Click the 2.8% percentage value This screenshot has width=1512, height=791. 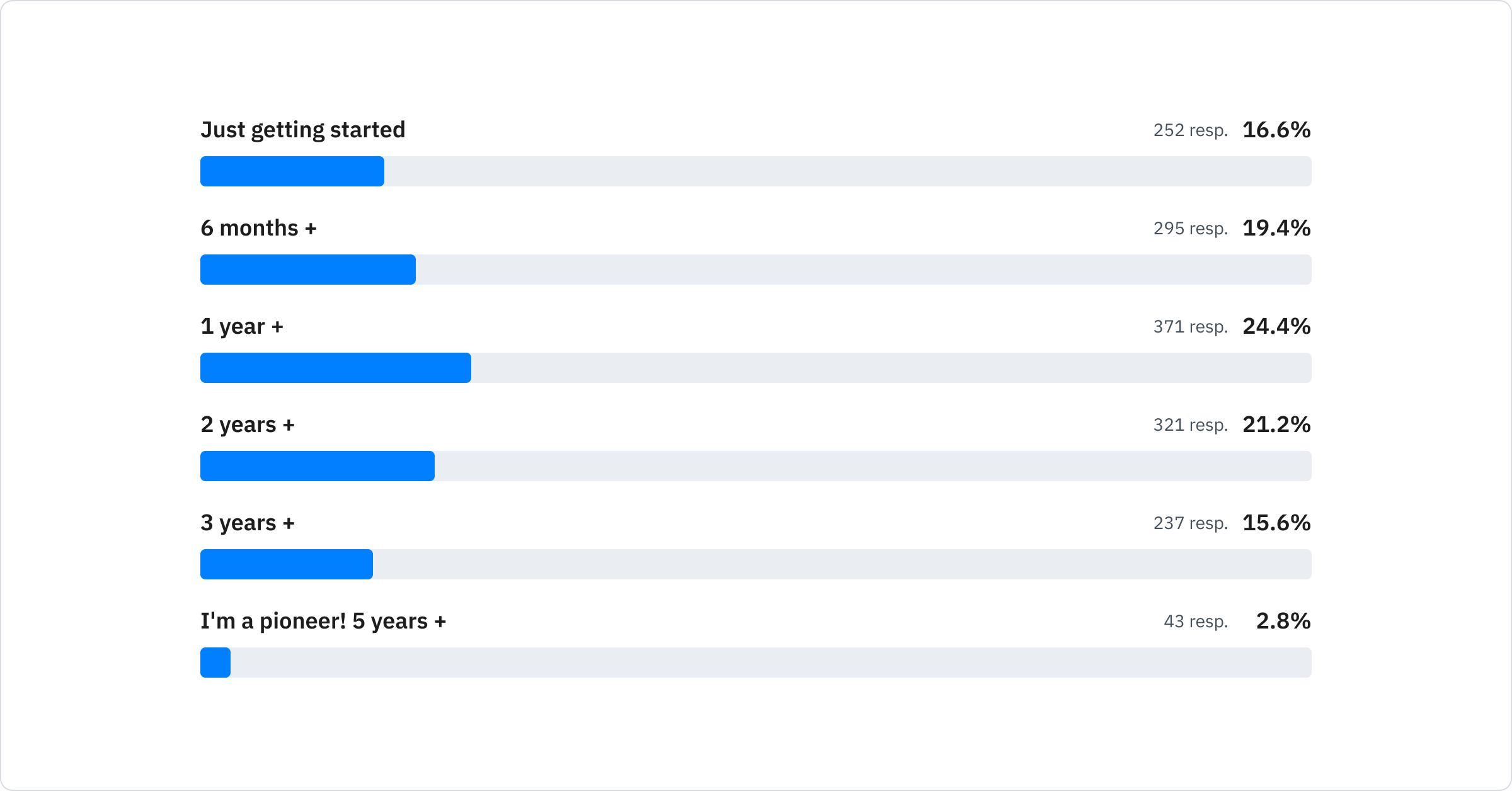pos(1283,621)
